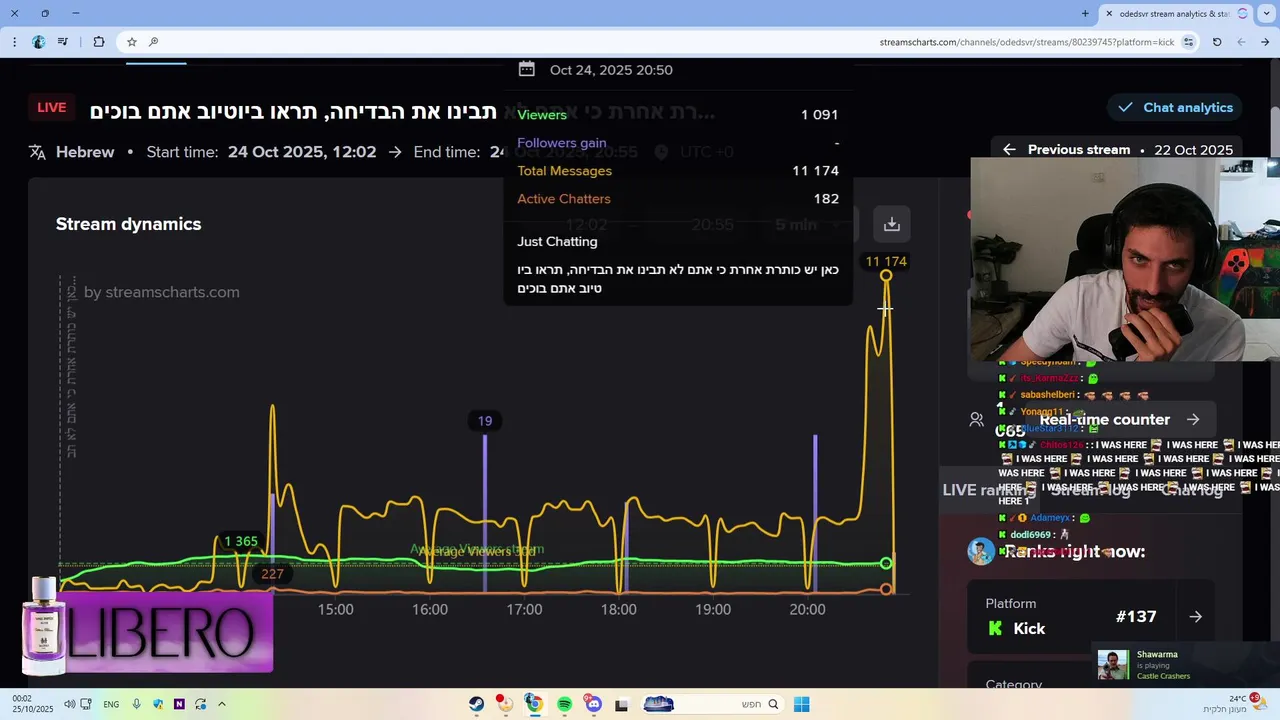This screenshot has height=720, width=1280.
Task: Click the Chrome profile avatar
Action: (39, 42)
